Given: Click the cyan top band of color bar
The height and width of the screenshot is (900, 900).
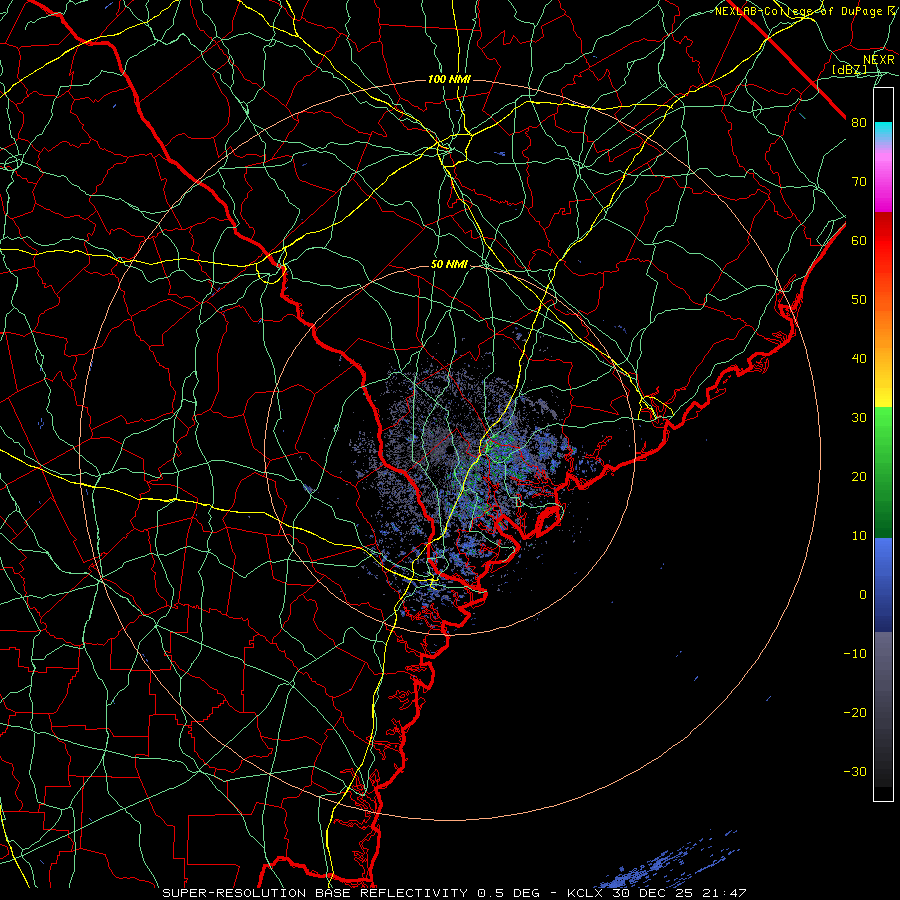Looking at the screenshot, I should point(883,131).
